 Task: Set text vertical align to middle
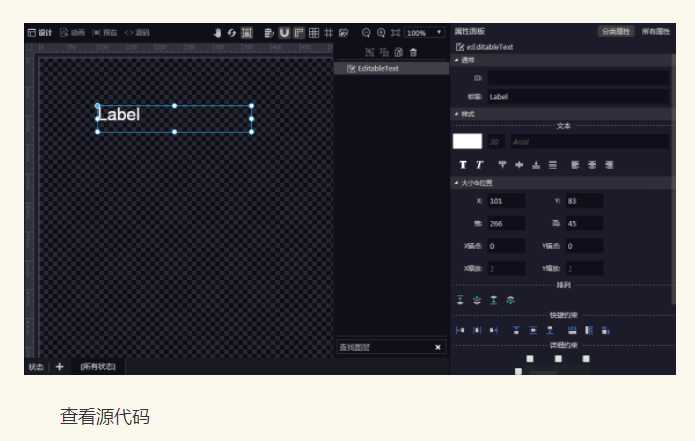519,165
